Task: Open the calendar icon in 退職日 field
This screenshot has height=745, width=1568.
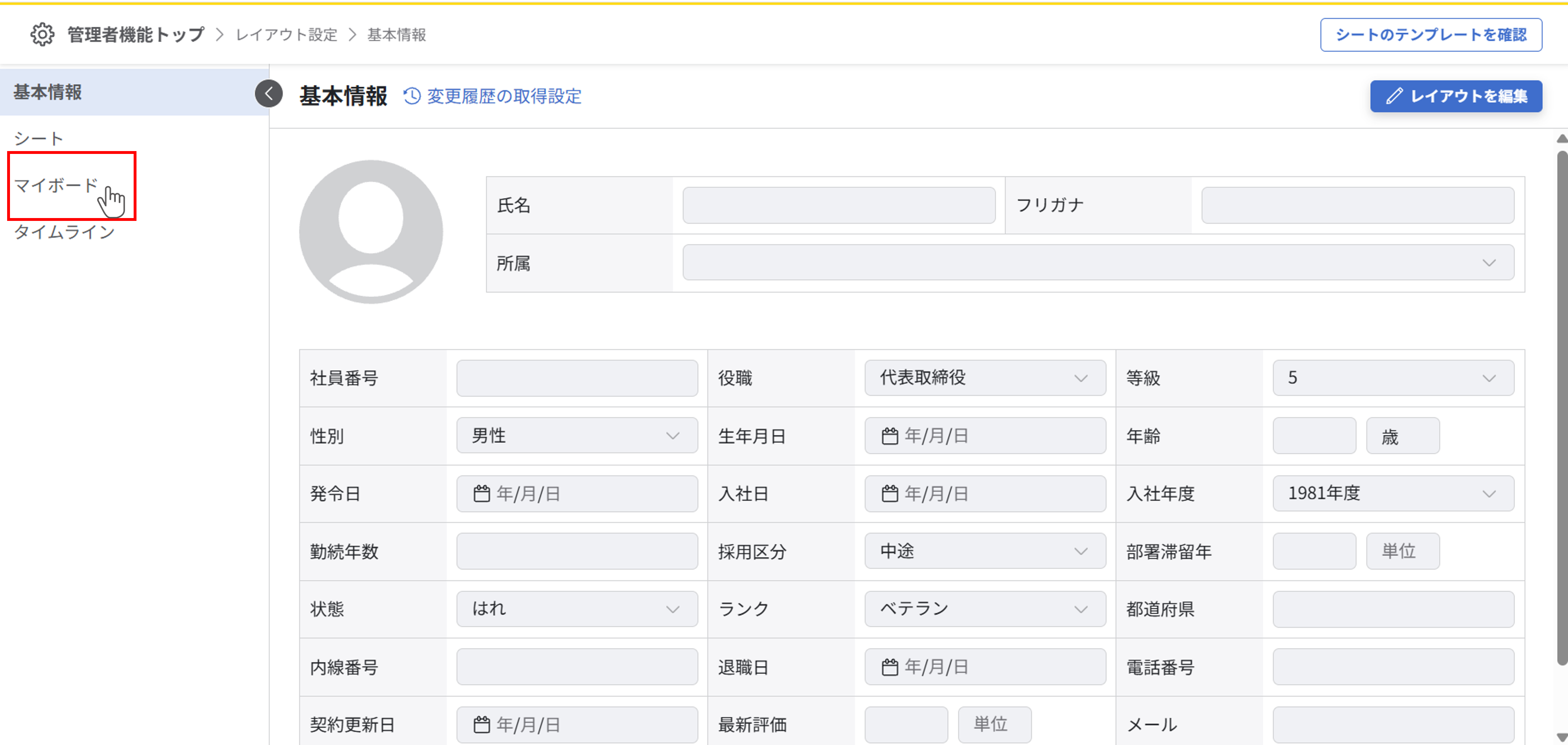Action: (890, 667)
